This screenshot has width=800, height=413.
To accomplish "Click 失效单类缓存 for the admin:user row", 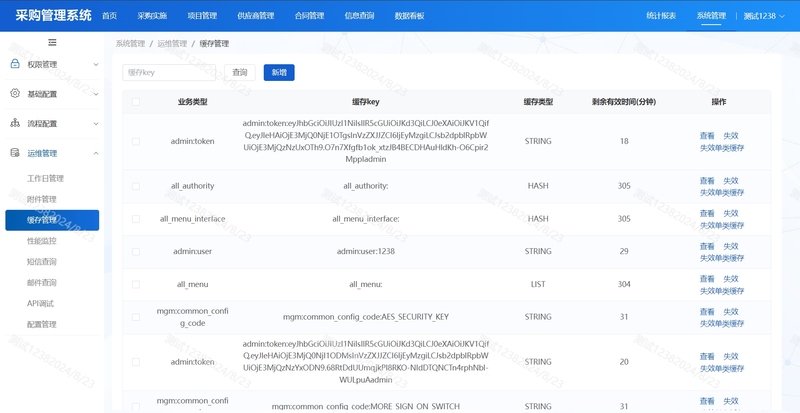I will click(x=722, y=258).
